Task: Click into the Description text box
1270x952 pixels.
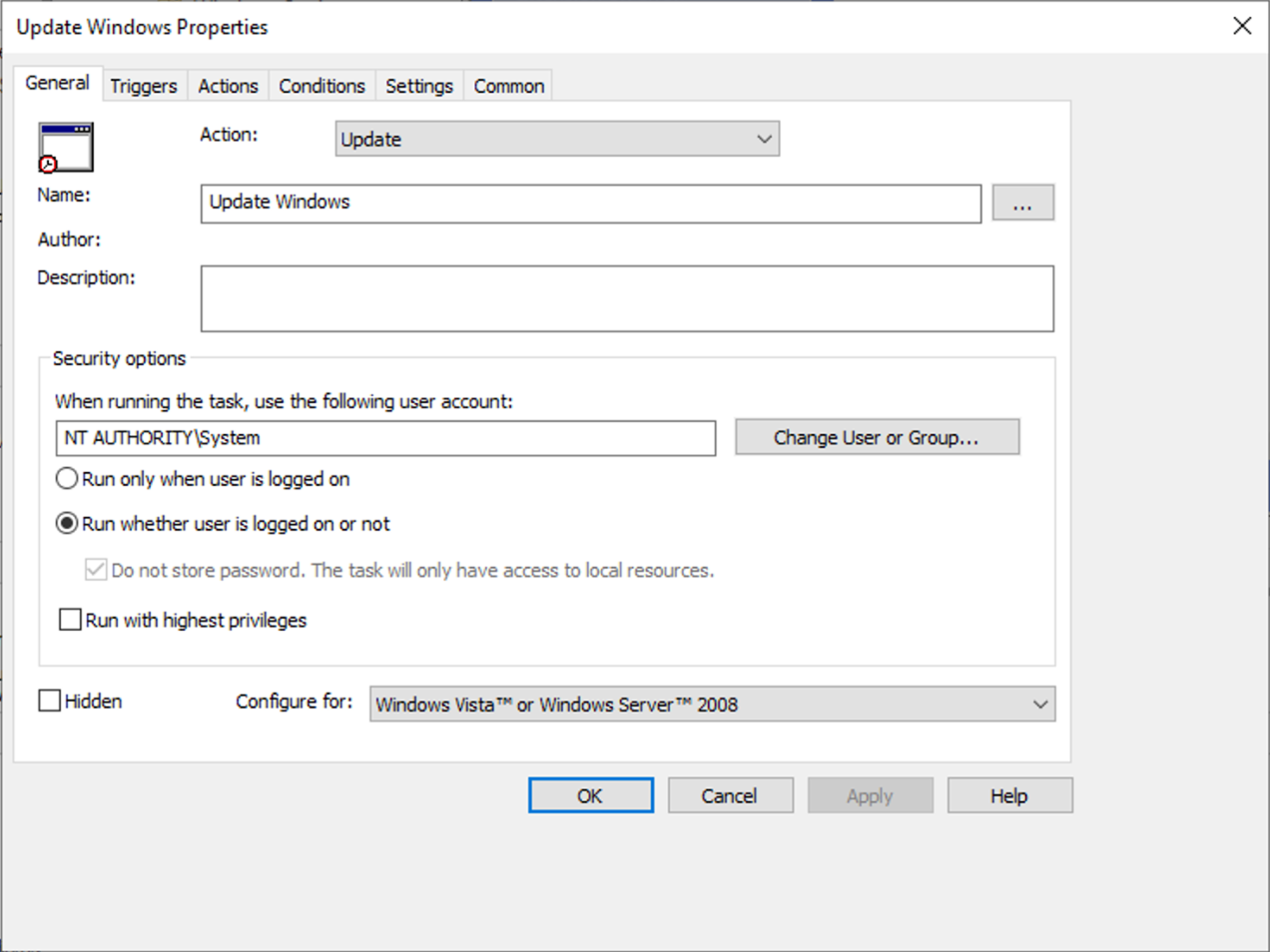Action: pos(626,298)
